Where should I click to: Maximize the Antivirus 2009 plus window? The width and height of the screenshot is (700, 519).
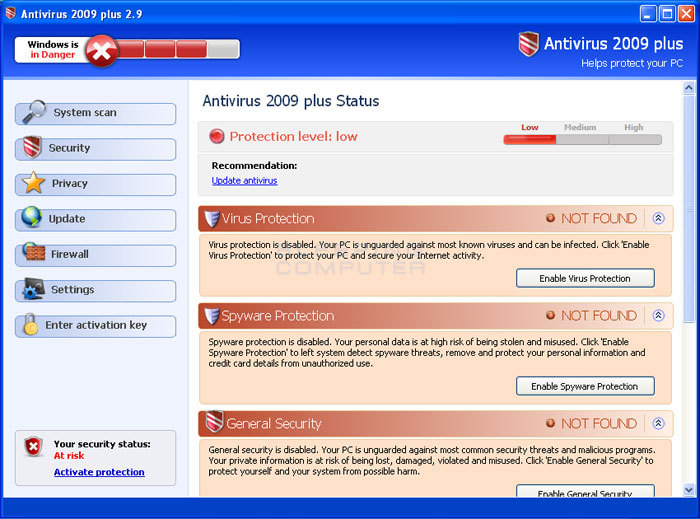[667, 13]
